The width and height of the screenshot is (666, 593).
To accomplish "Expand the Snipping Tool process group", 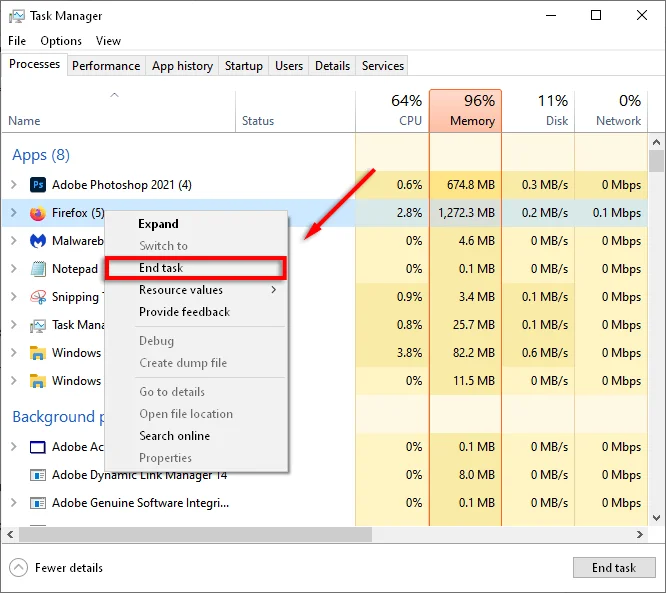I will point(14,297).
